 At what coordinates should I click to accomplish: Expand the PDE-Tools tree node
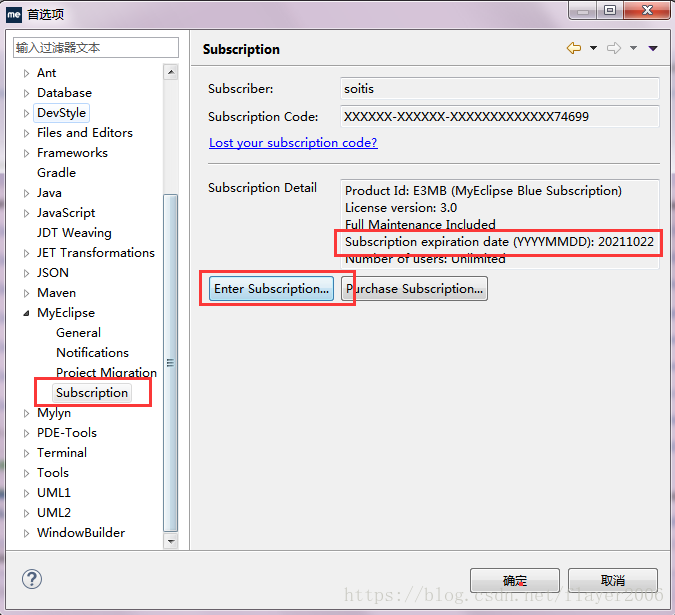26,433
